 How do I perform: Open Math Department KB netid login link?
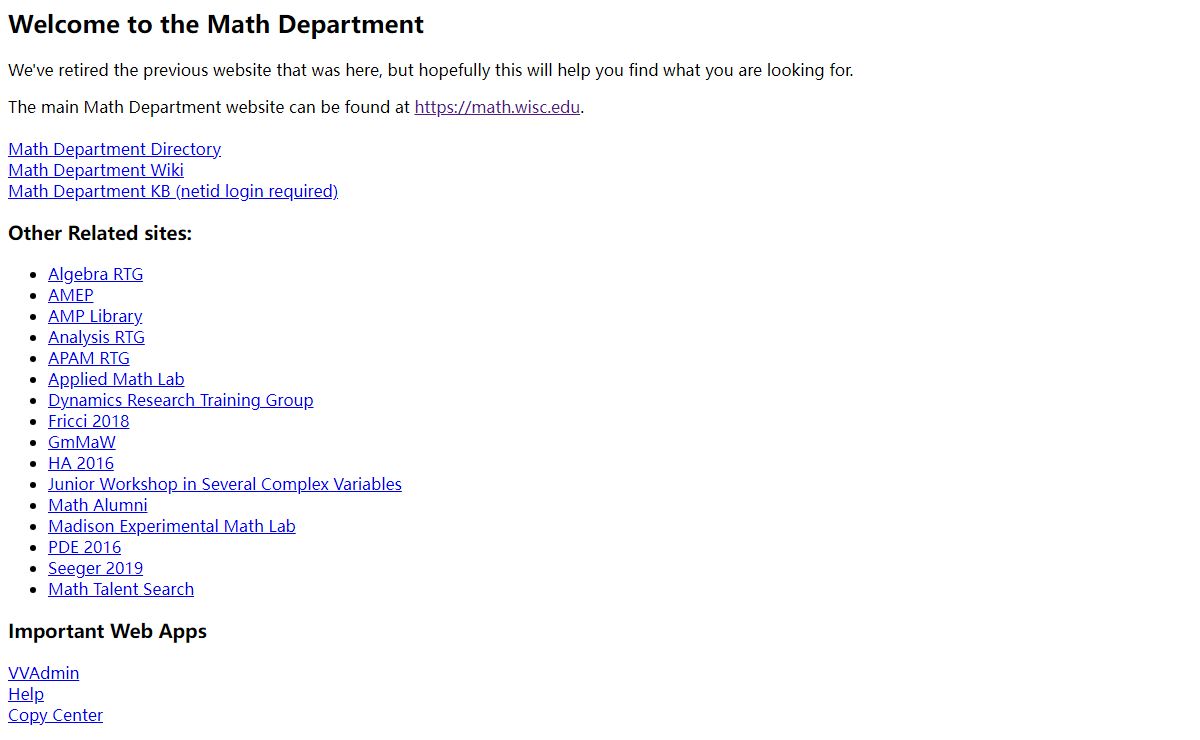click(x=173, y=191)
